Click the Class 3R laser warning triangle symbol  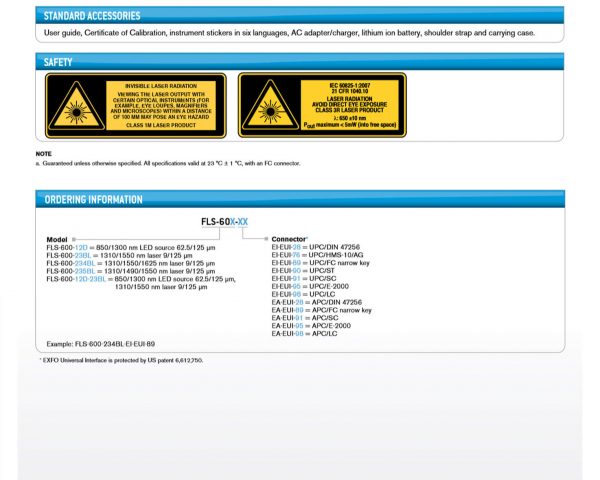point(270,105)
